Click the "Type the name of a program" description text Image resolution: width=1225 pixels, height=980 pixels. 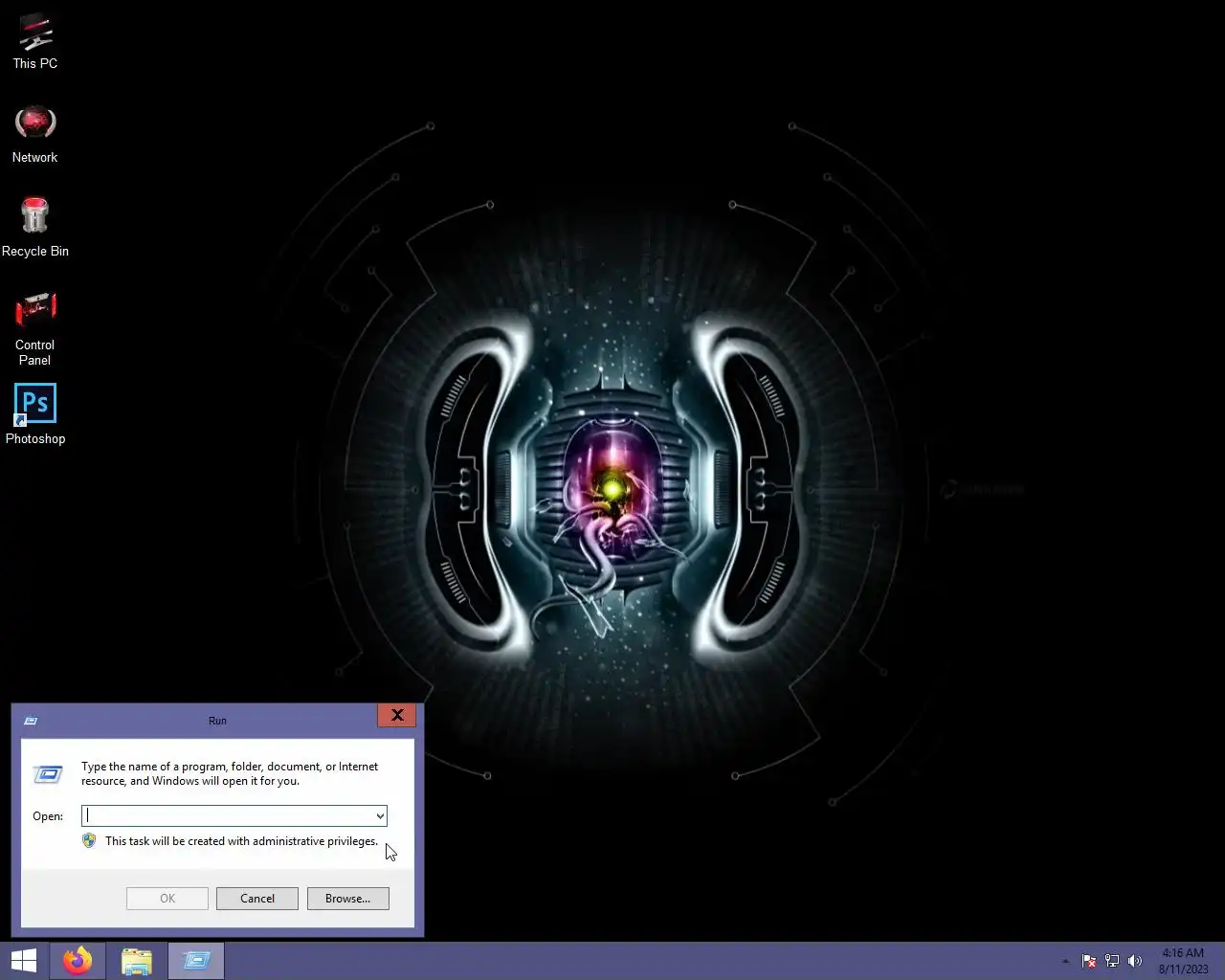[230, 773]
